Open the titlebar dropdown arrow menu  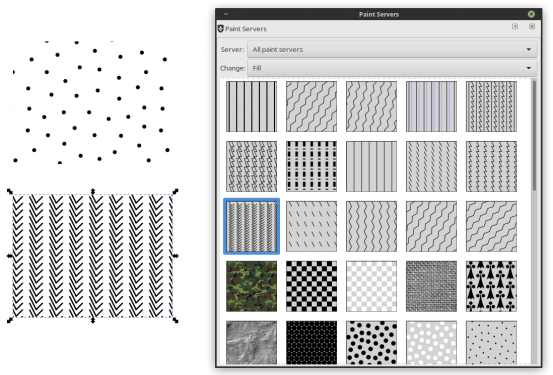(226, 14)
